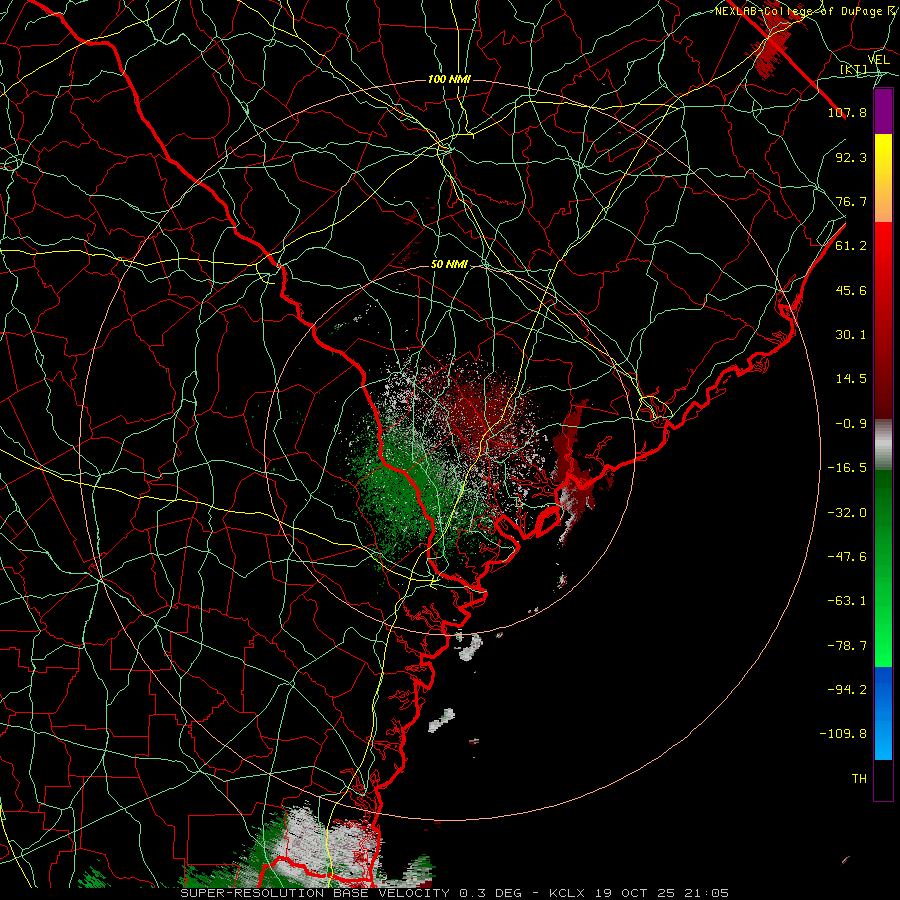Click the -63.1 legend value
900x900 pixels.
pyautogui.click(x=847, y=601)
